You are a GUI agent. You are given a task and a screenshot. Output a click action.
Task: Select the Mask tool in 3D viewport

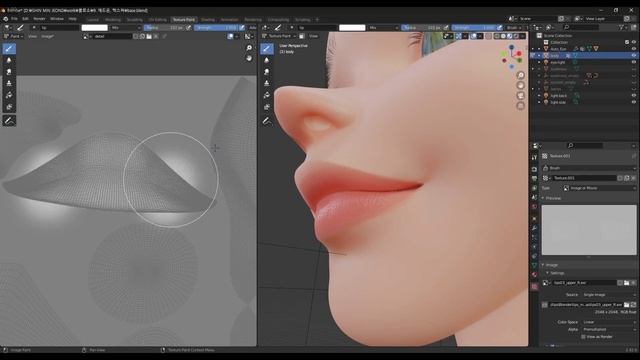[x=267, y=107]
